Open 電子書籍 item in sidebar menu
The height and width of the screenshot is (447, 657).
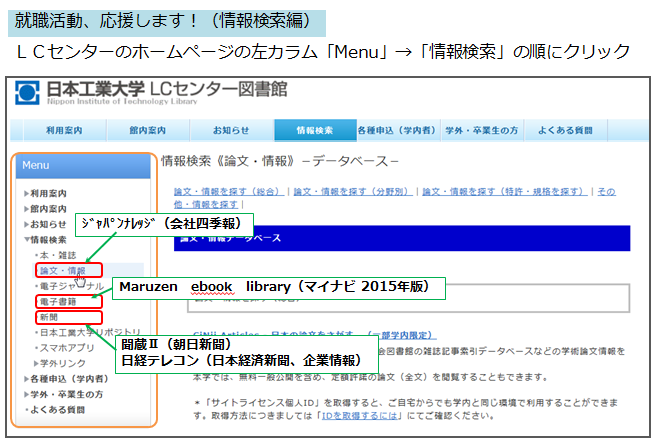[x=56, y=300]
